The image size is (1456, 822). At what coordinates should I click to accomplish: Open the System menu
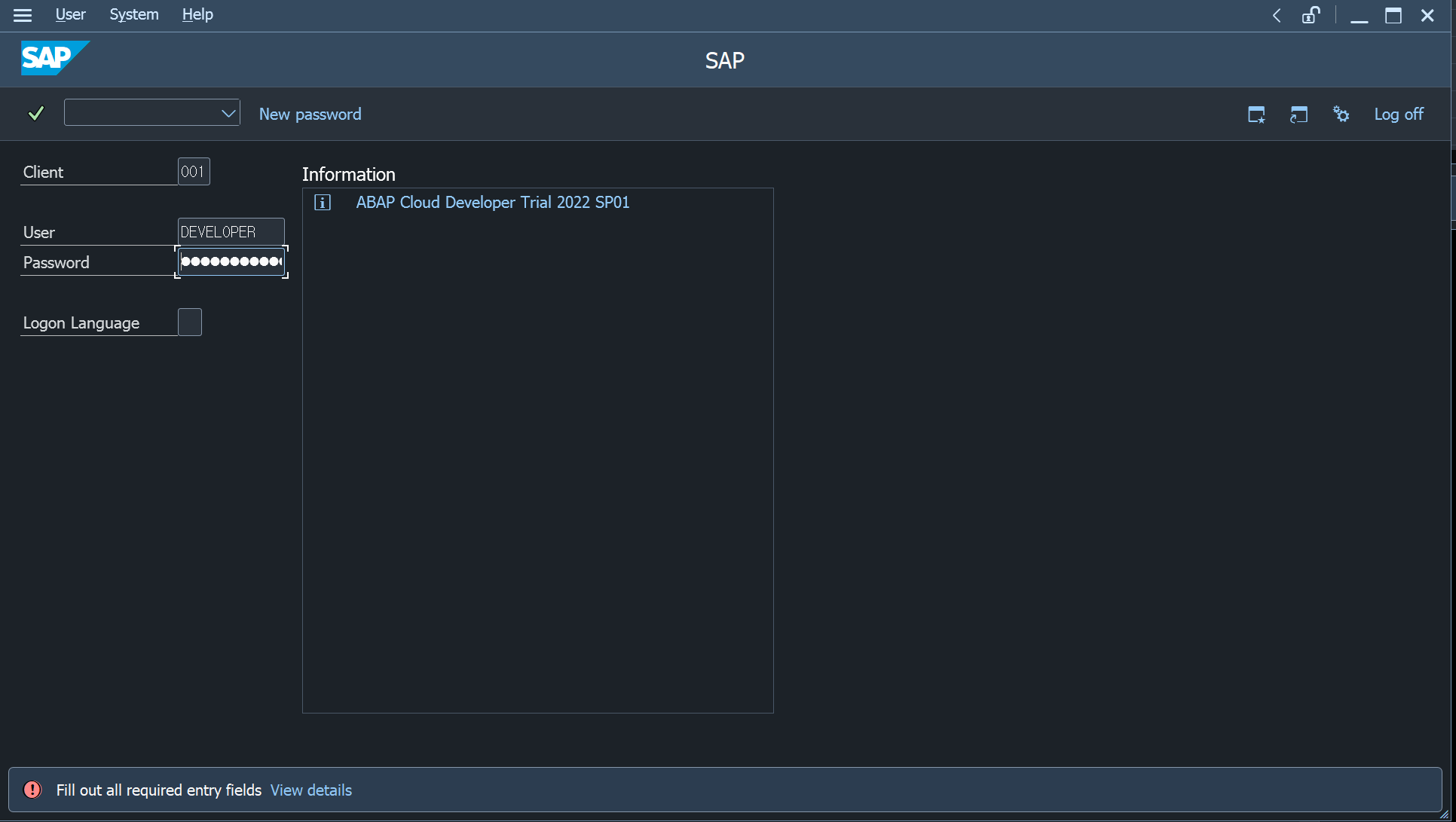(x=133, y=14)
